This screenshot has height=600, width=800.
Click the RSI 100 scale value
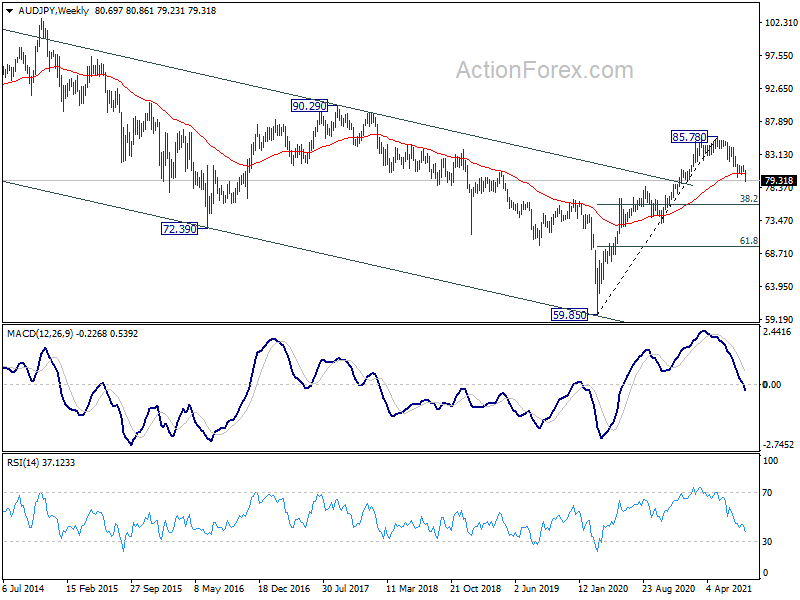pyautogui.click(x=770, y=461)
